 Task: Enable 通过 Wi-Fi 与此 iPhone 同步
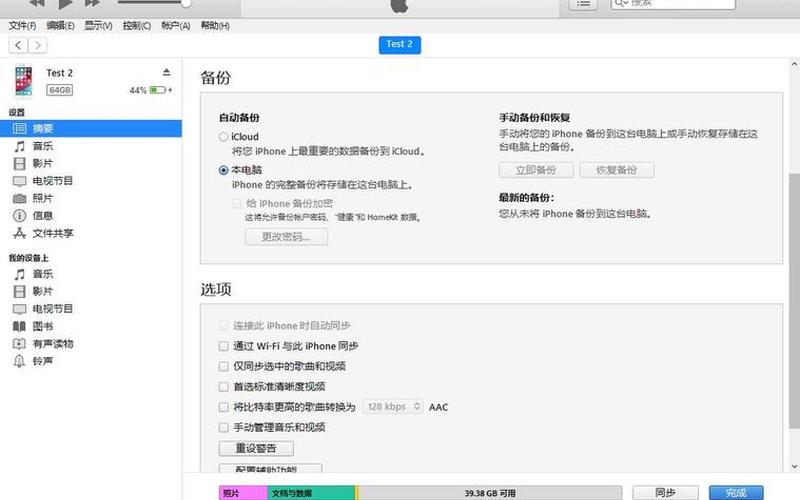tap(223, 346)
